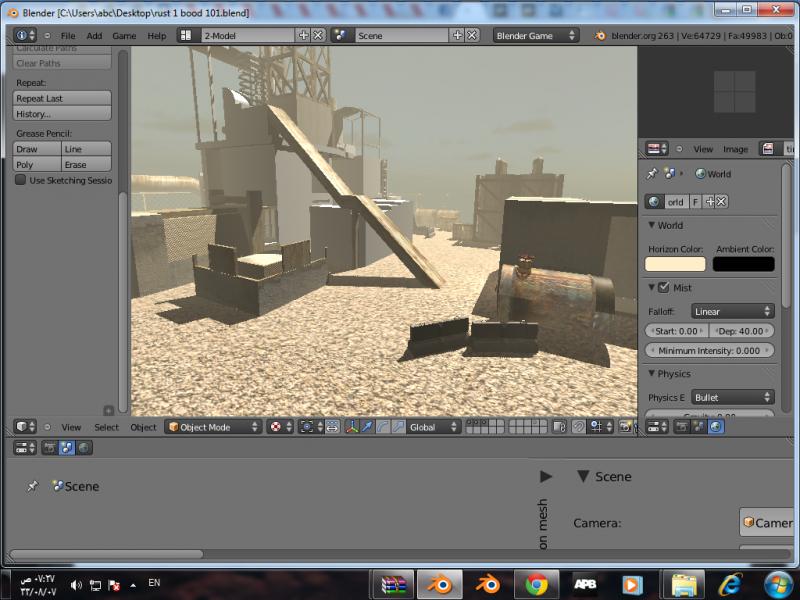Screen dimensions: 800x600
Task: Add a new scene with plus icon
Action: click(458, 35)
